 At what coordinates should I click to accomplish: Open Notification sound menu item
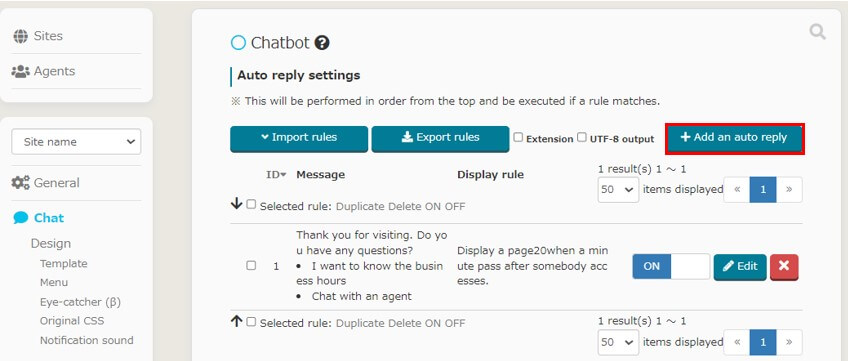coord(87,340)
